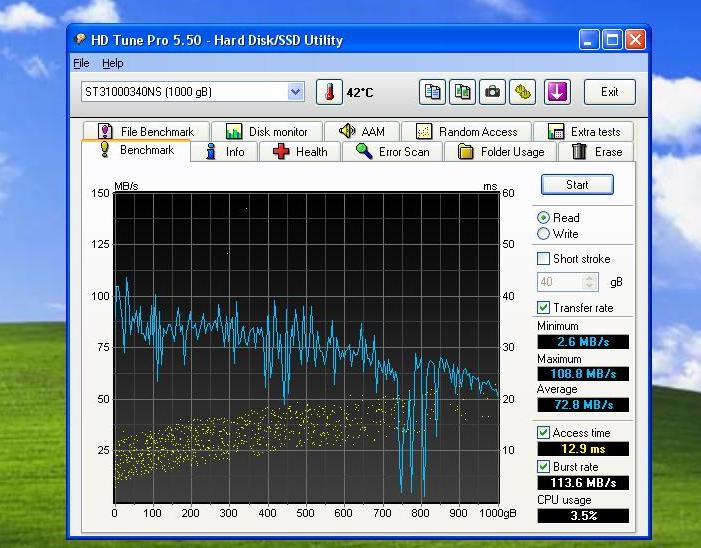Click the 42°C temperature reading
This screenshot has width=701, height=548.
coord(360,93)
